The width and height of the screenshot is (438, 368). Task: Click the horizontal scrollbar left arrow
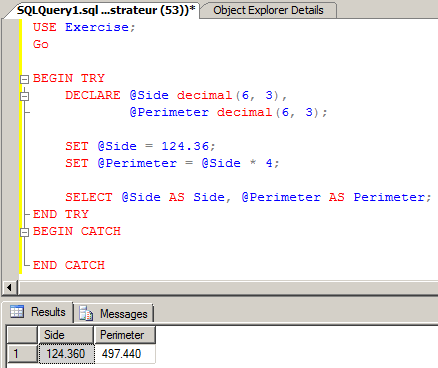click(x=9, y=287)
